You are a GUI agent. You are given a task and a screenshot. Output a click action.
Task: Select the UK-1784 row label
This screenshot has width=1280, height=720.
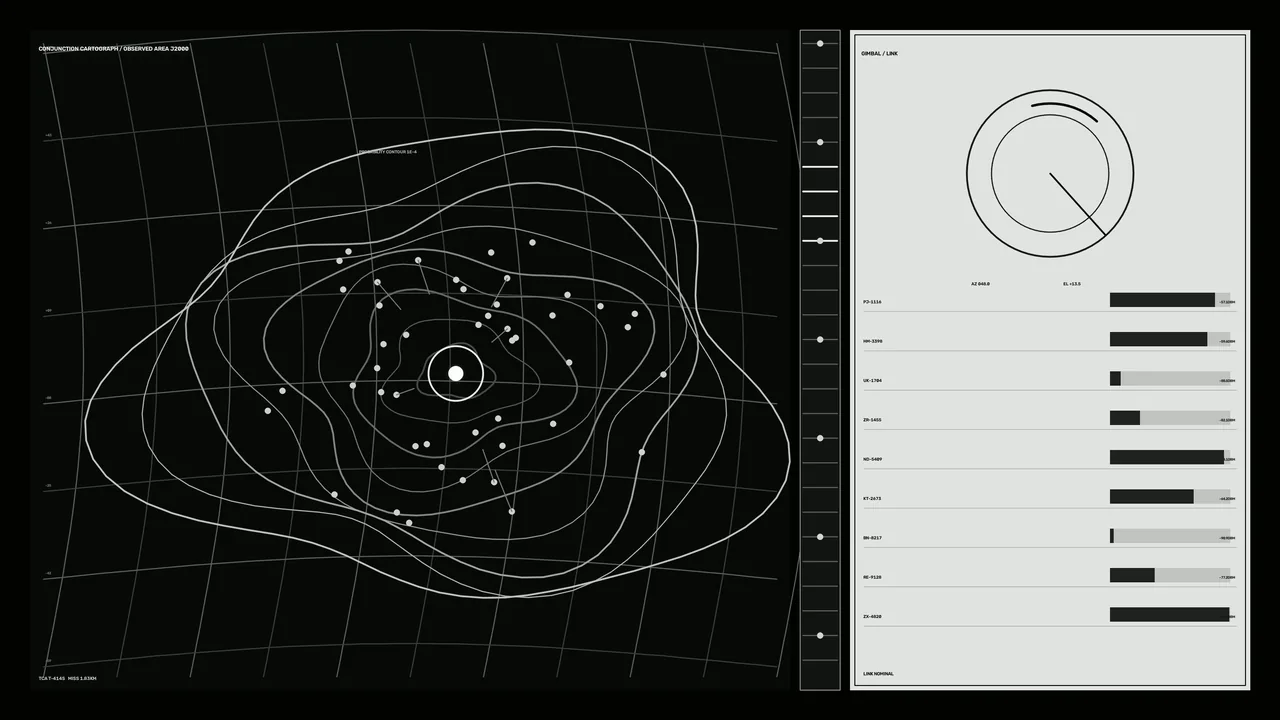coord(872,381)
